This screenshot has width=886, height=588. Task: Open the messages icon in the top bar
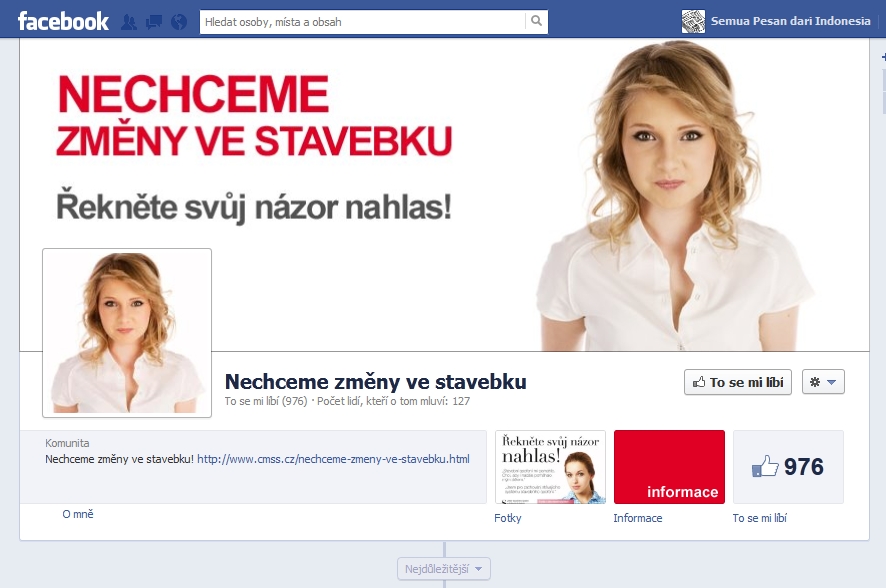point(154,21)
